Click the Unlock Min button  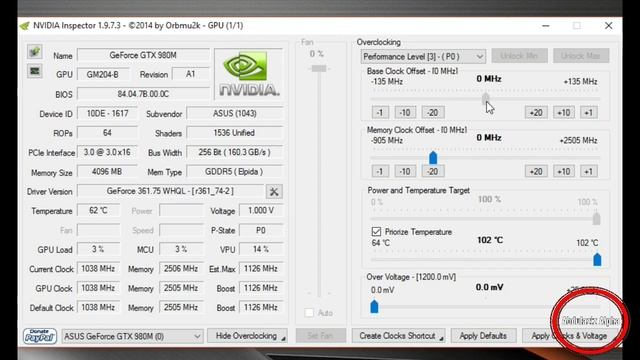(519, 56)
